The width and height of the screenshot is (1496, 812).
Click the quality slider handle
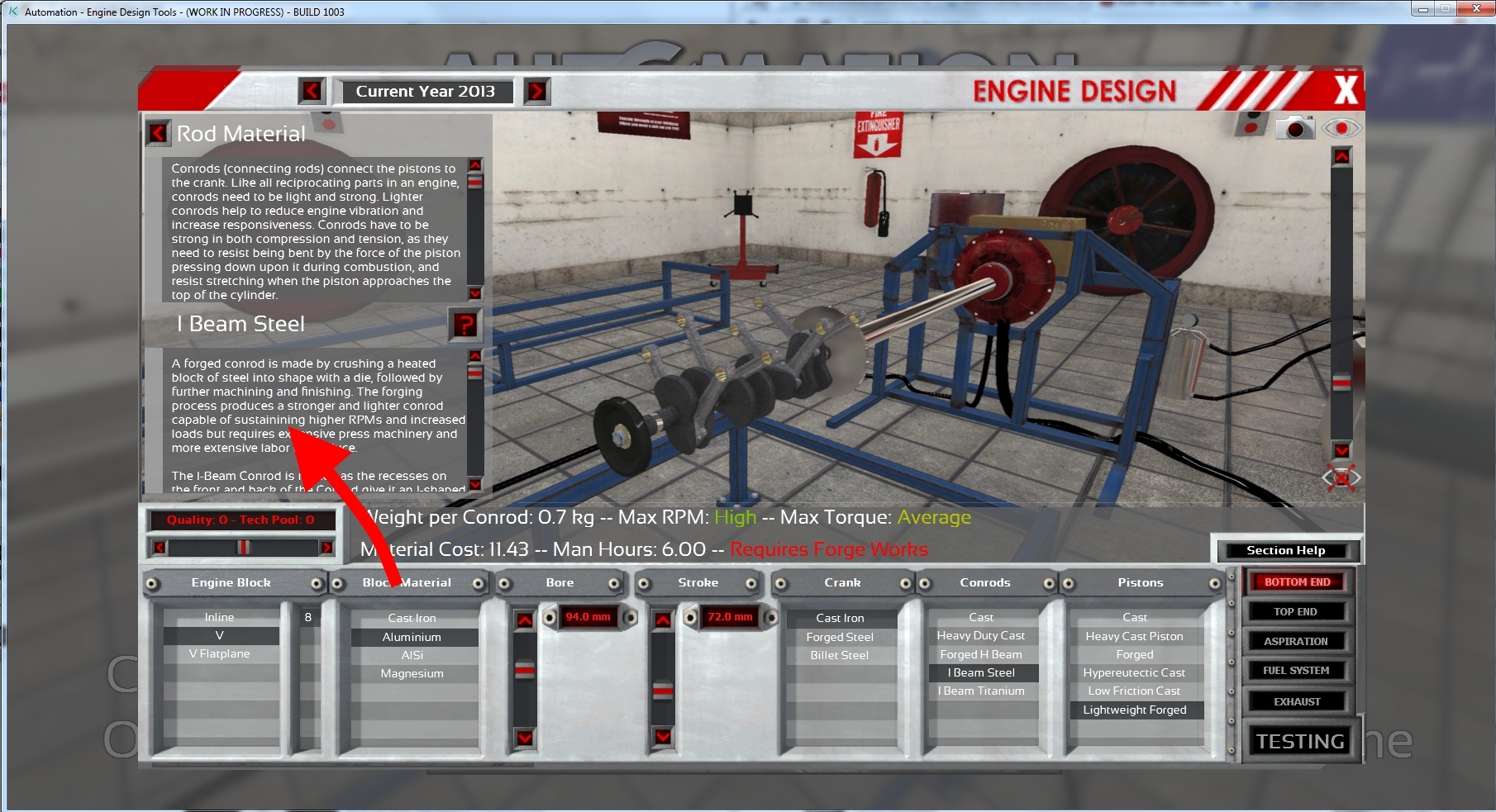point(243,547)
